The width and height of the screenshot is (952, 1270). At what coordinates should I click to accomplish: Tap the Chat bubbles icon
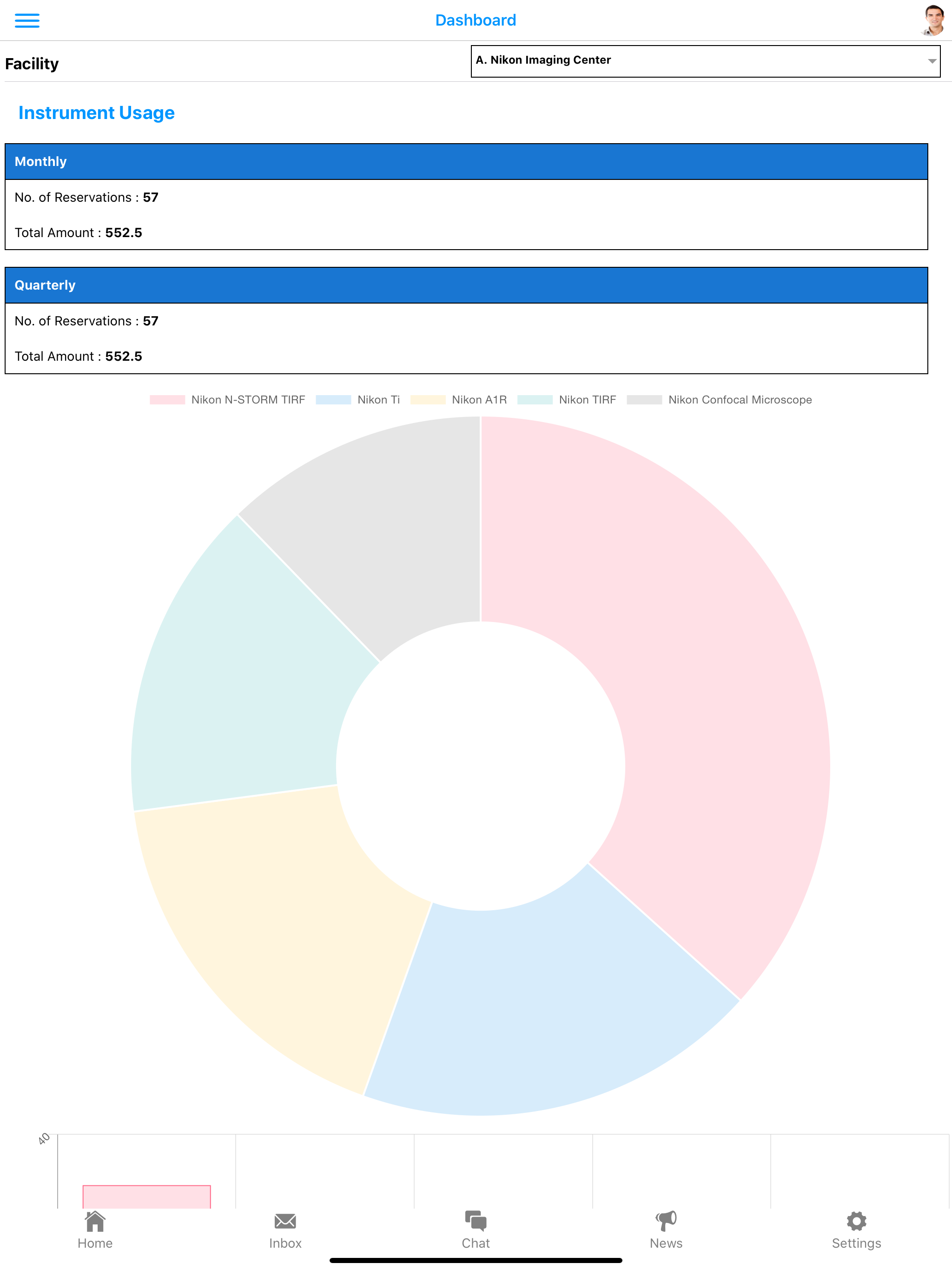click(476, 1221)
